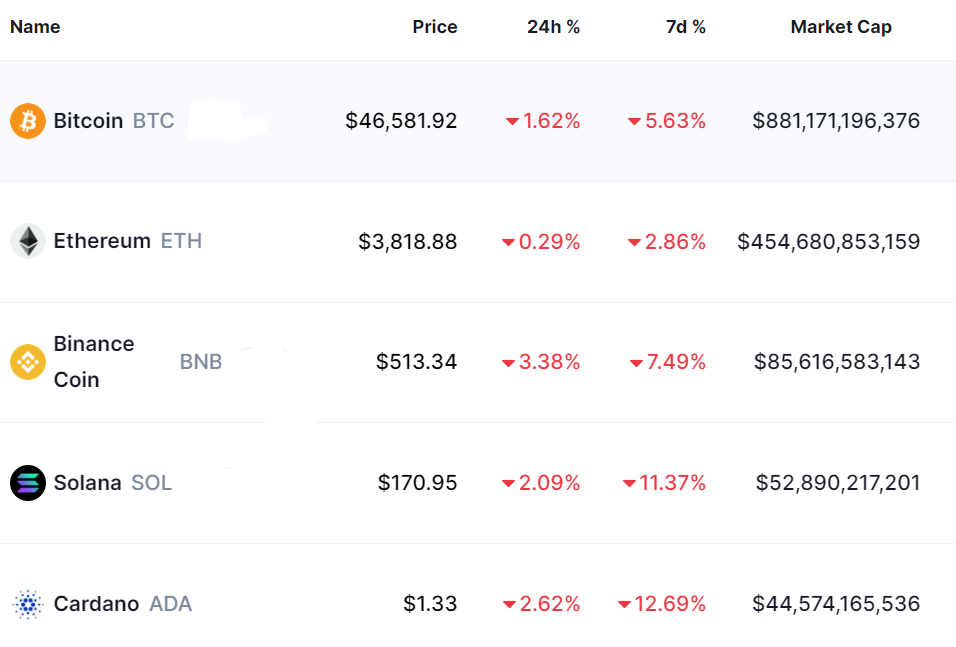956x647 pixels.
Task: Click the Ethereum diamond logo icon
Action: tap(28, 241)
